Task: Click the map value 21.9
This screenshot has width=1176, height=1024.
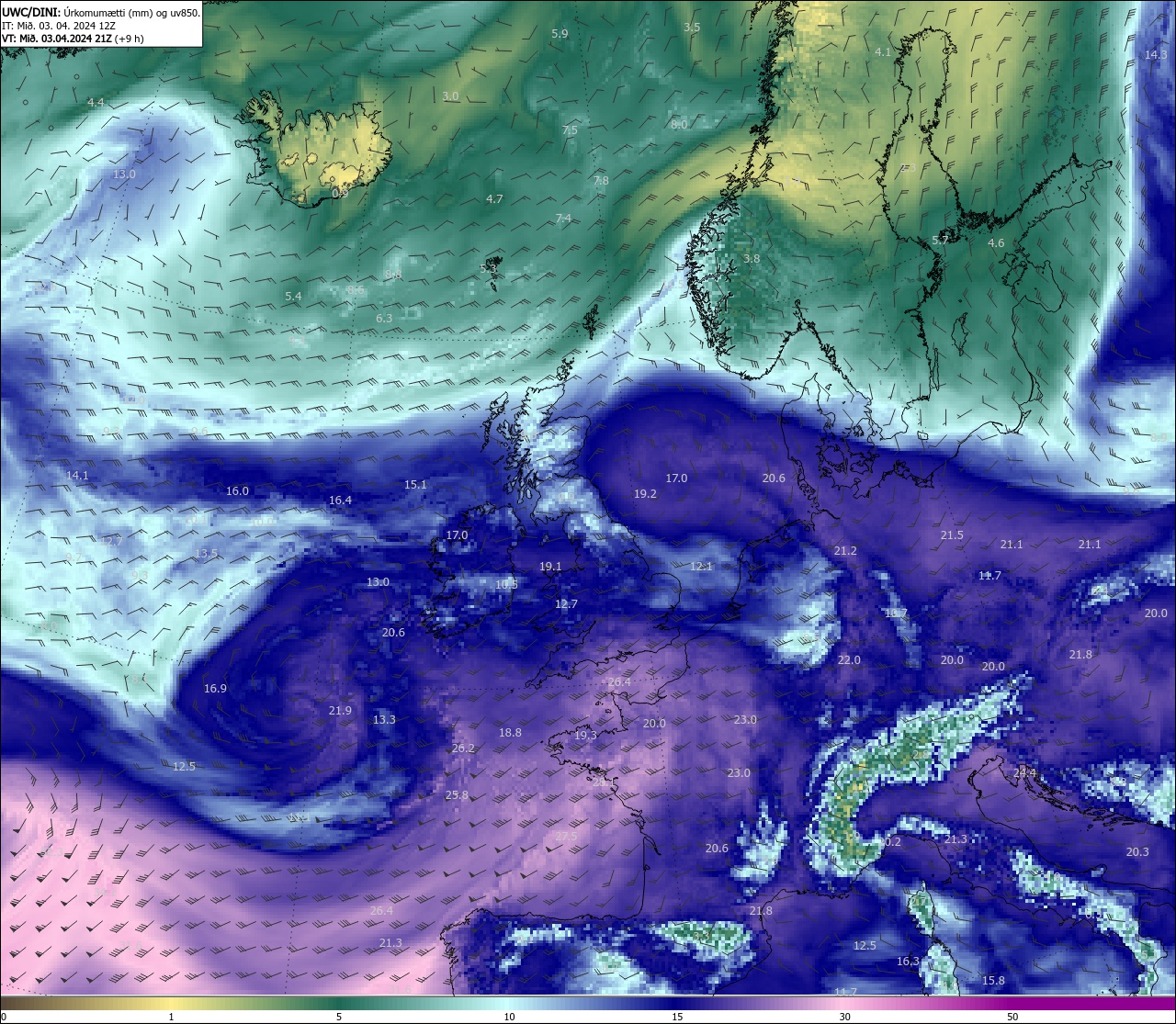Action: coord(340,711)
